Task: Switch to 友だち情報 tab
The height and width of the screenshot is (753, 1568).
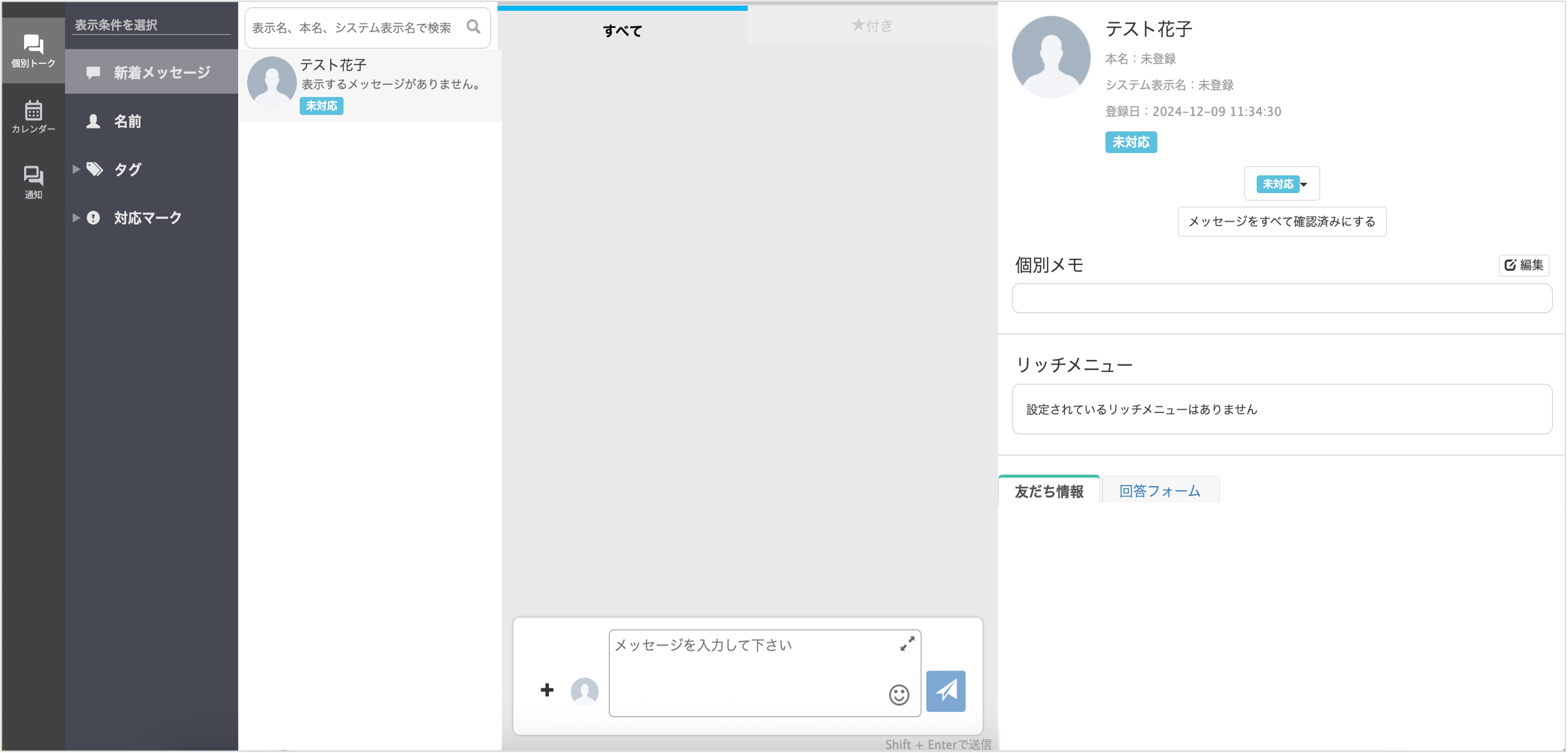Action: 1049,491
